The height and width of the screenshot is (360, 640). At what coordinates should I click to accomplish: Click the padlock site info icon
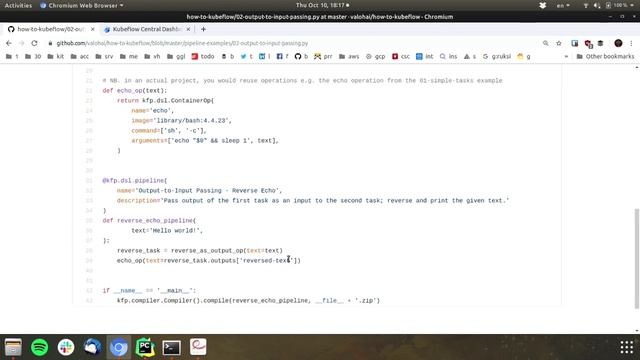point(50,43)
